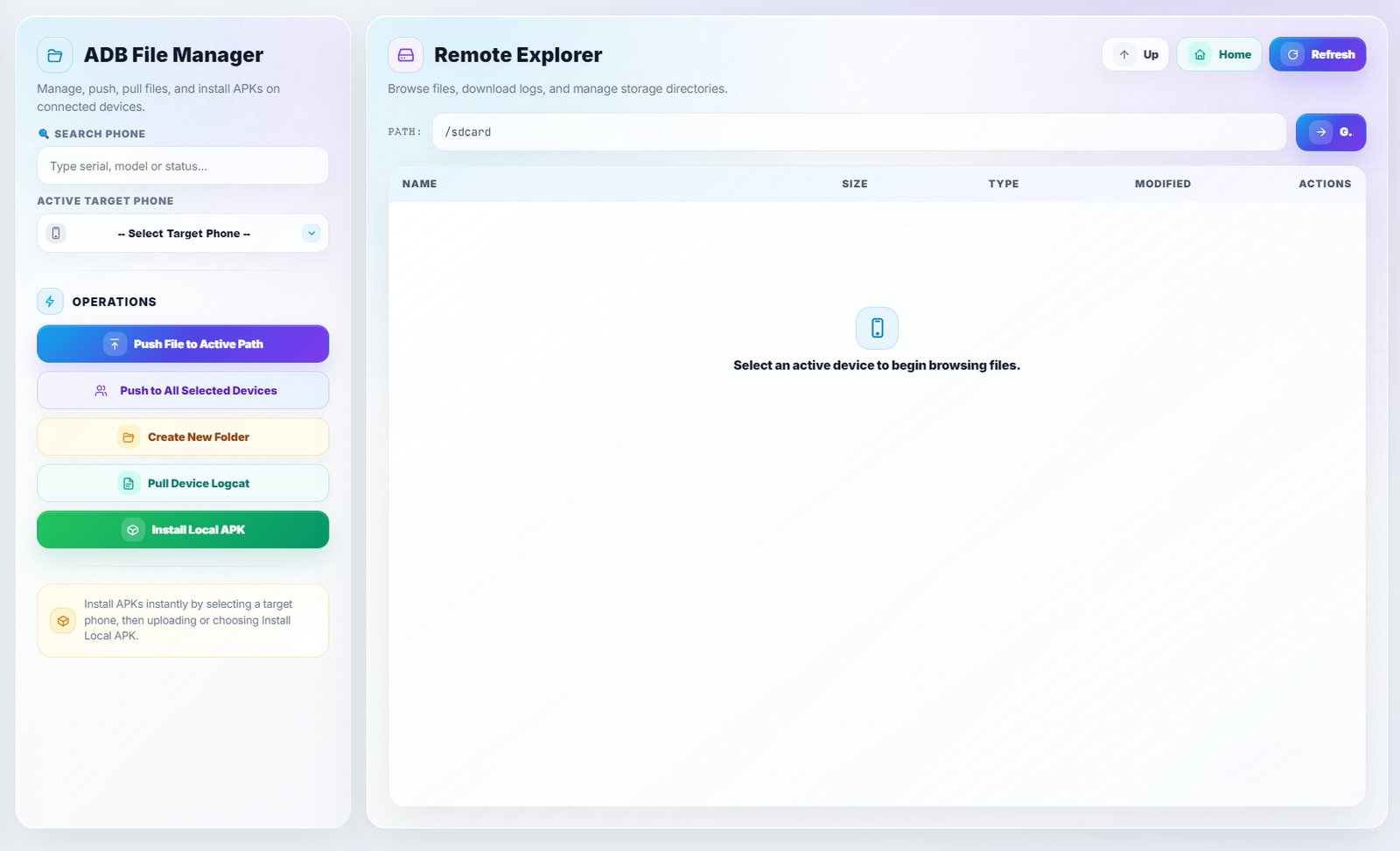Click the SEARCH PHONE label

[x=100, y=134]
